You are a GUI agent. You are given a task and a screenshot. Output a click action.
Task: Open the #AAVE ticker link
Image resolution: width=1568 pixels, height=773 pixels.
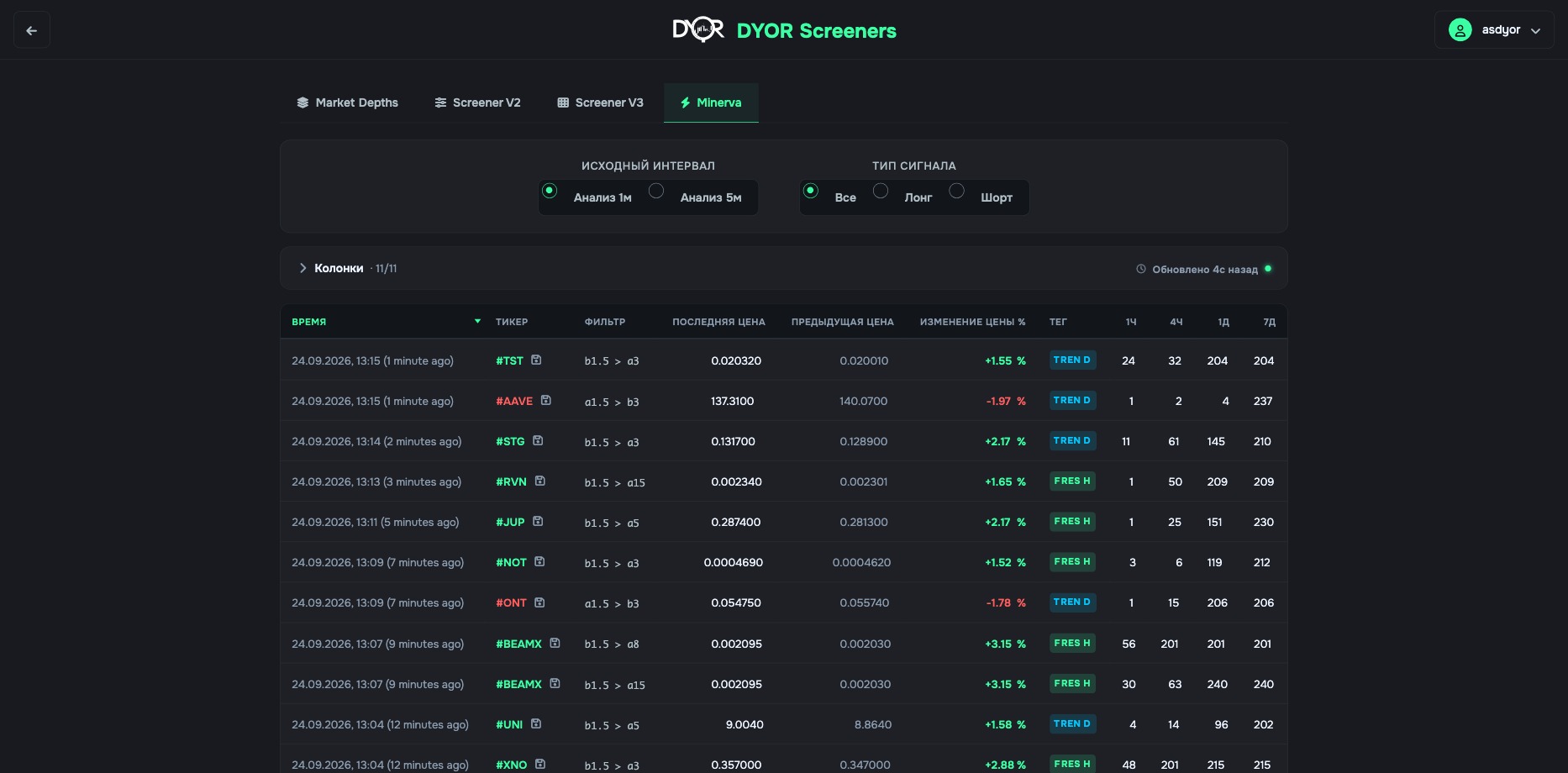pos(514,401)
